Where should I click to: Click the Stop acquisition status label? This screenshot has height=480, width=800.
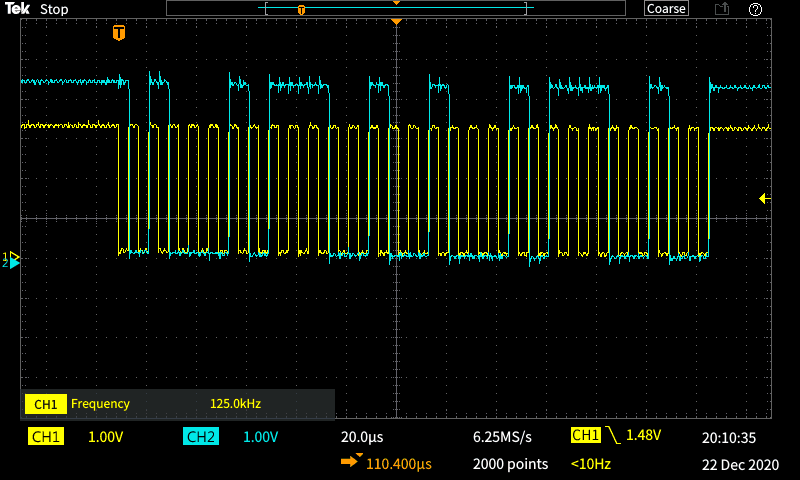(54, 9)
